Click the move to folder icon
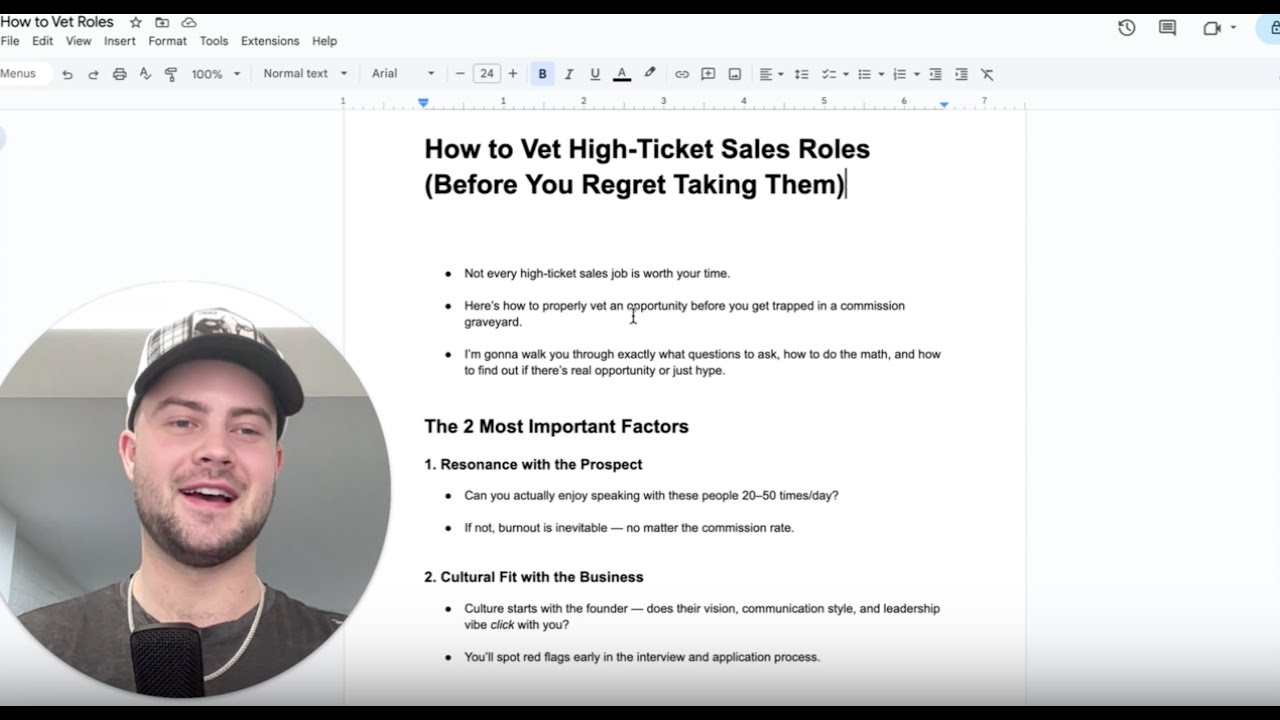The height and width of the screenshot is (720, 1280). click(x=162, y=22)
